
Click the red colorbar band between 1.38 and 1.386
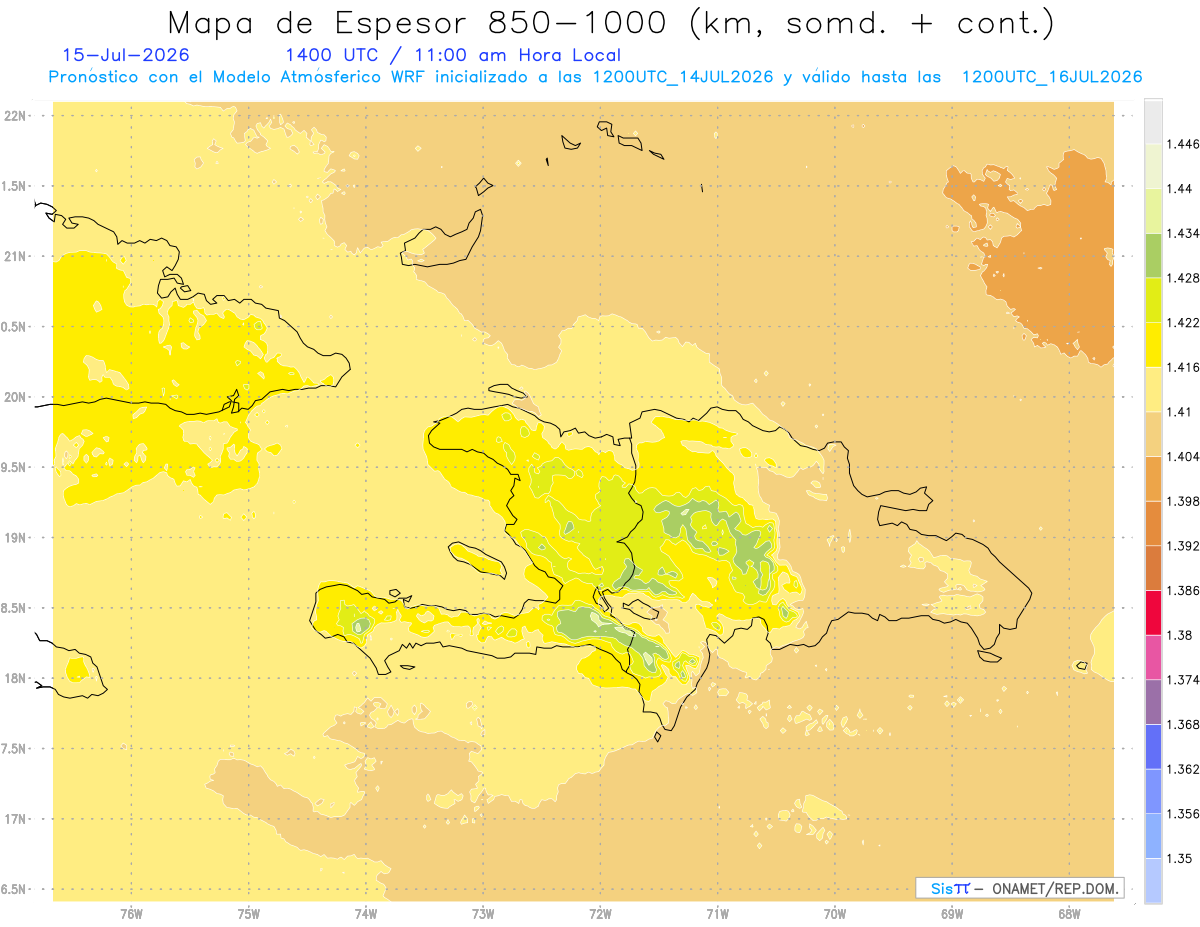1153,612
